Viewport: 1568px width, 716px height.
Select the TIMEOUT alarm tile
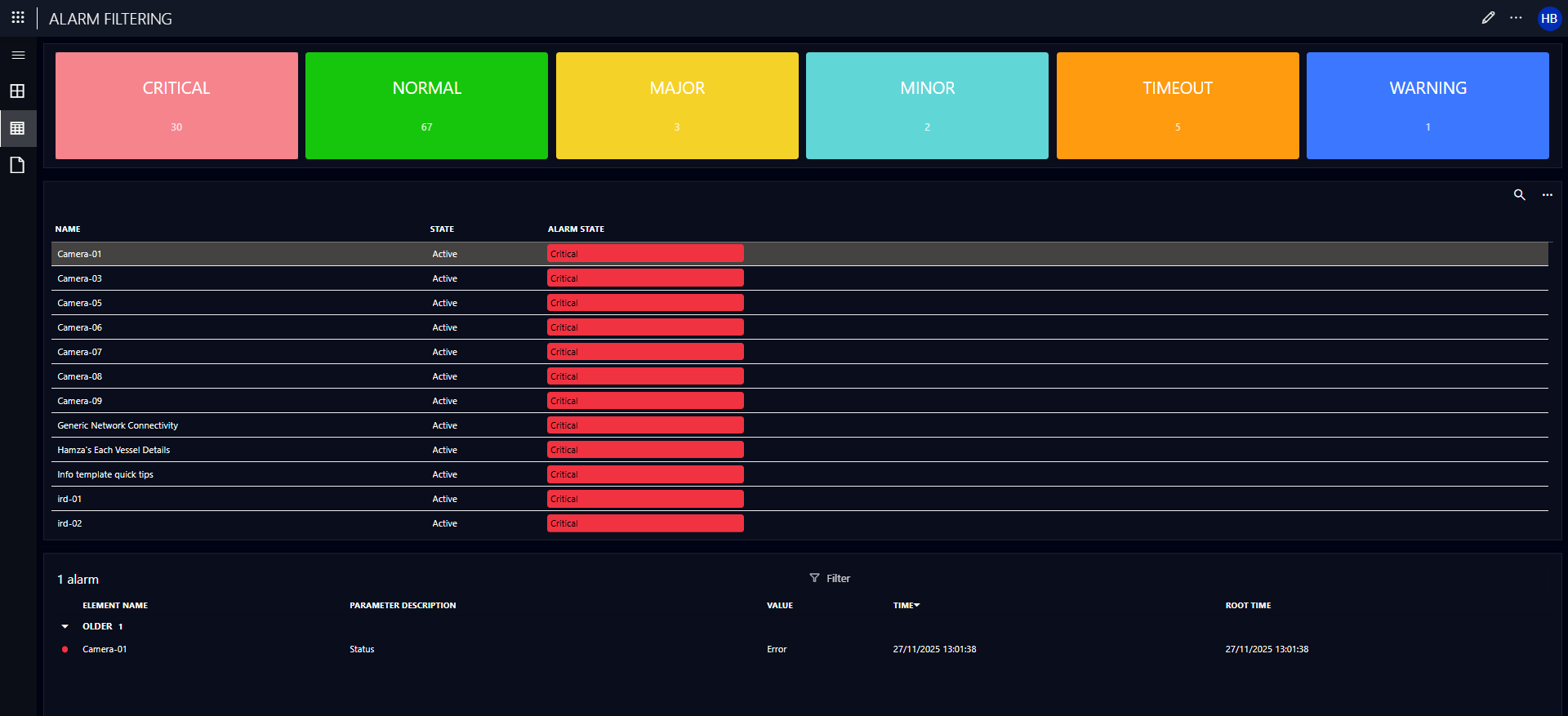pos(1177,105)
